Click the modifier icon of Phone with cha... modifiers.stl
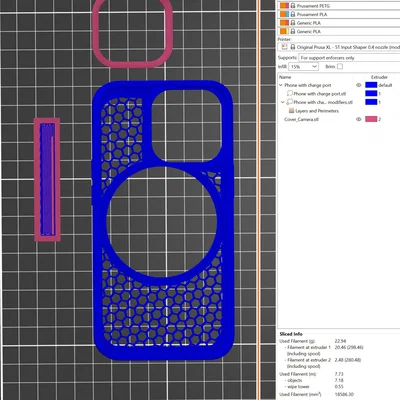This screenshot has height=400, width=400. (x=290, y=102)
